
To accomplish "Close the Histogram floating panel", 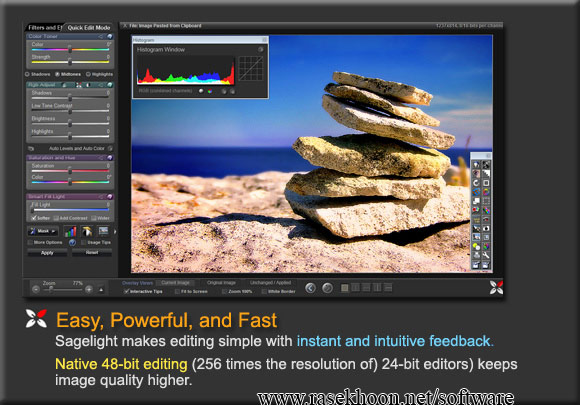I will coord(264,40).
